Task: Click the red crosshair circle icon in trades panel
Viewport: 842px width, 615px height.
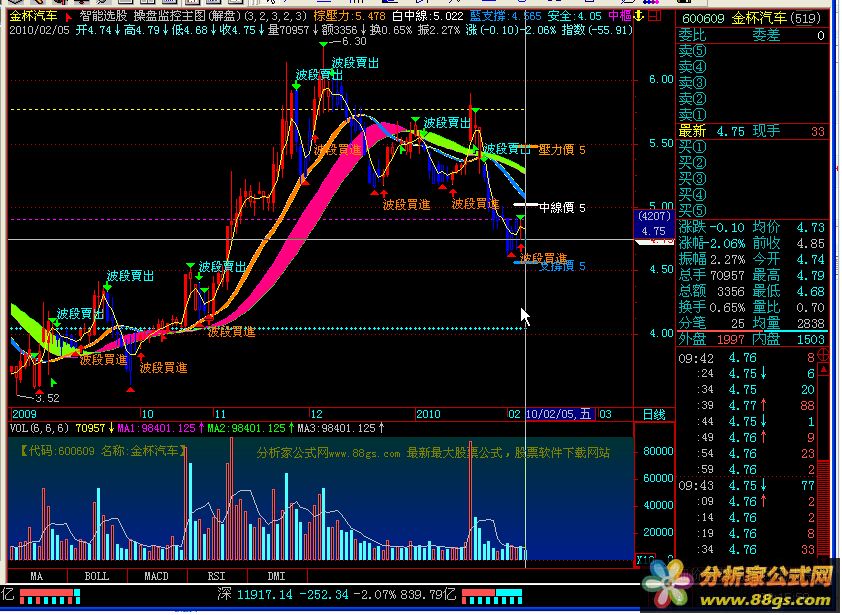Action: click(822, 355)
